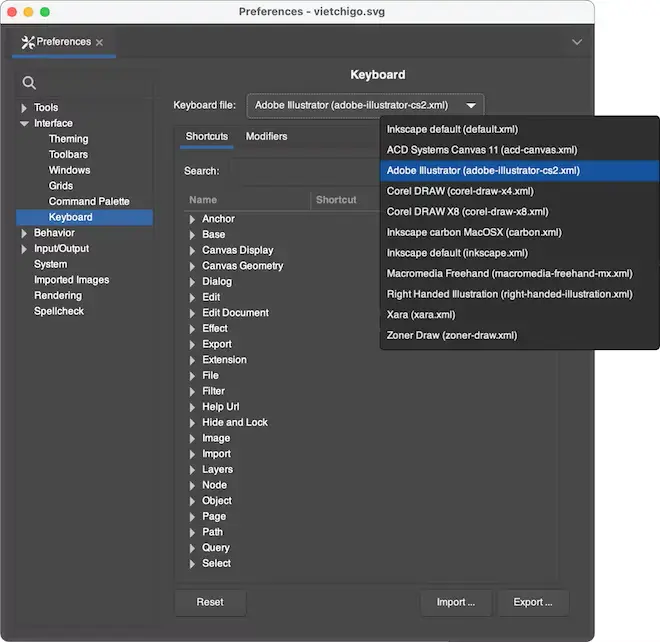Expand the Tools category in sidebar
The image size is (660, 642).
pos(25,108)
